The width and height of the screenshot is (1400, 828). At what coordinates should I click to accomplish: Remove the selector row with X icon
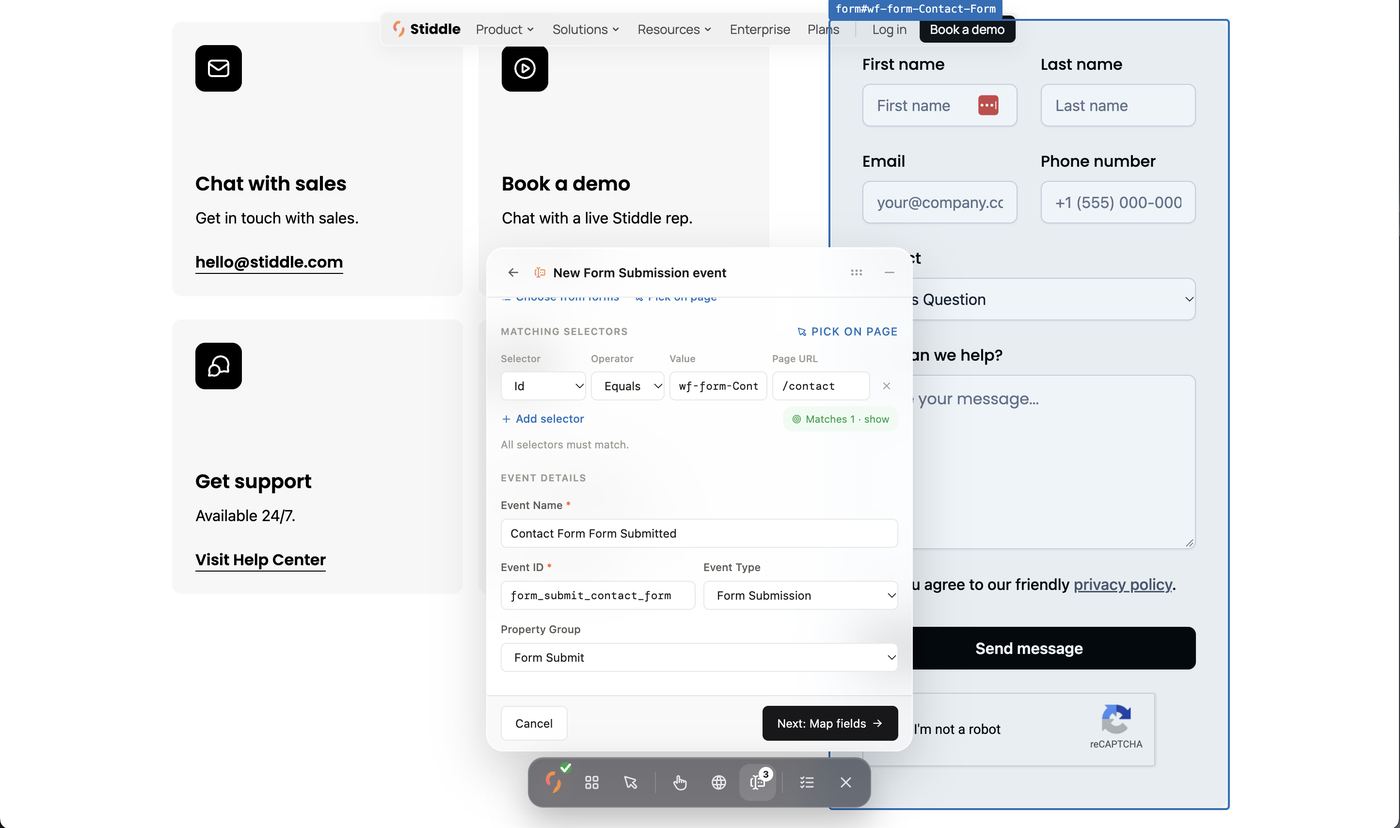tap(886, 386)
